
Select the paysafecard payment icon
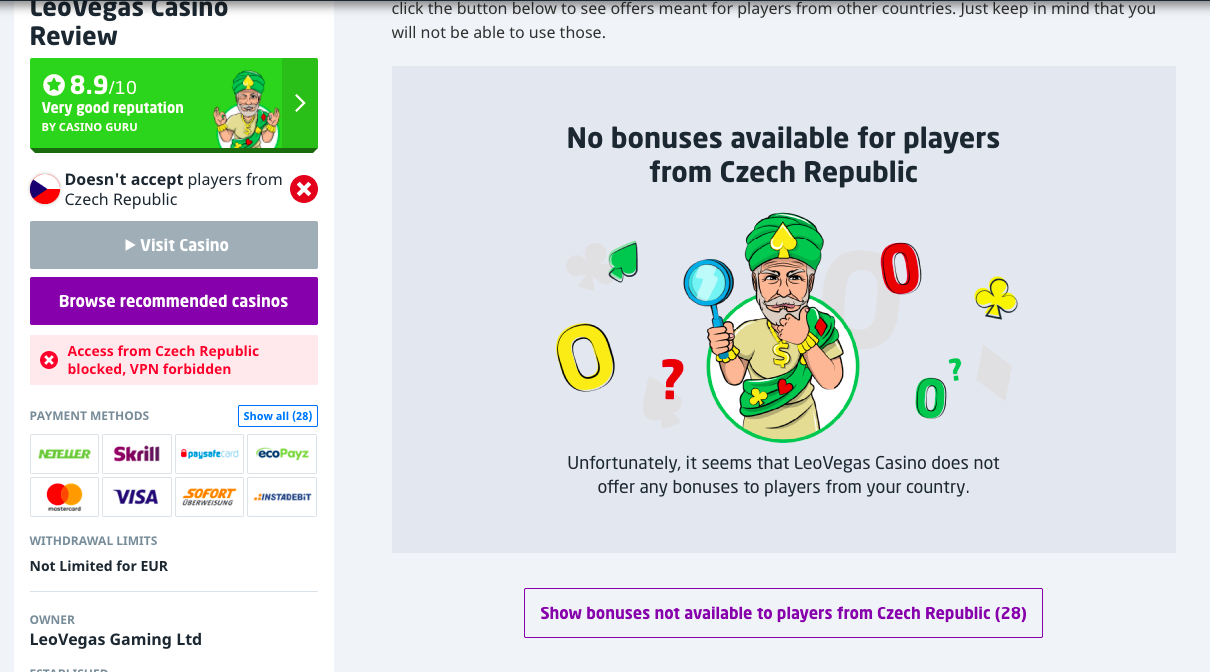click(209, 454)
